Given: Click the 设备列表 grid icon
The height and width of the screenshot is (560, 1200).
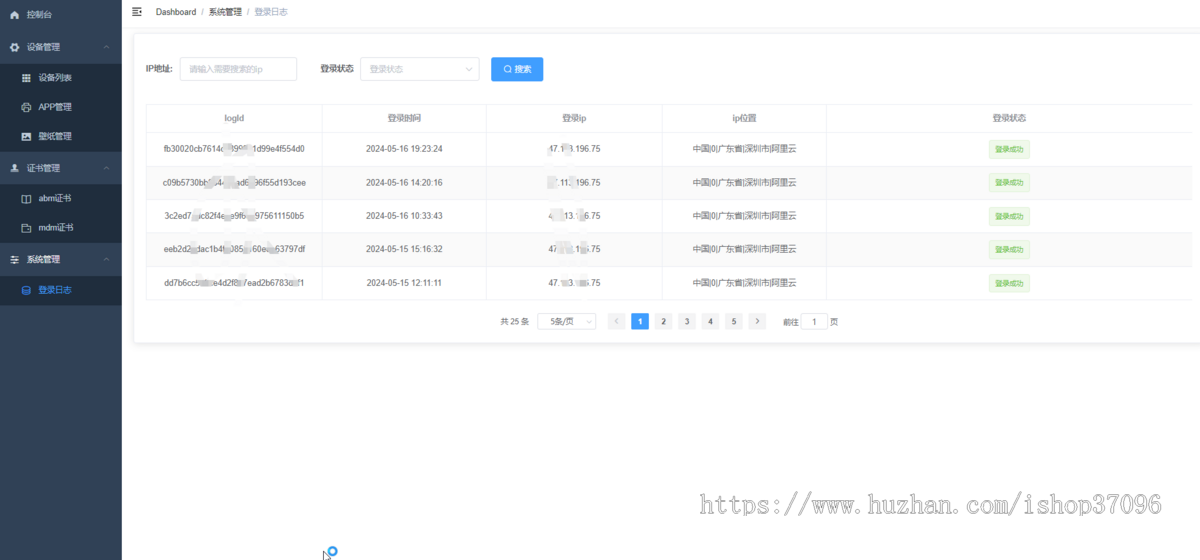Looking at the screenshot, I should pyautogui.click(x=26, y=77).
